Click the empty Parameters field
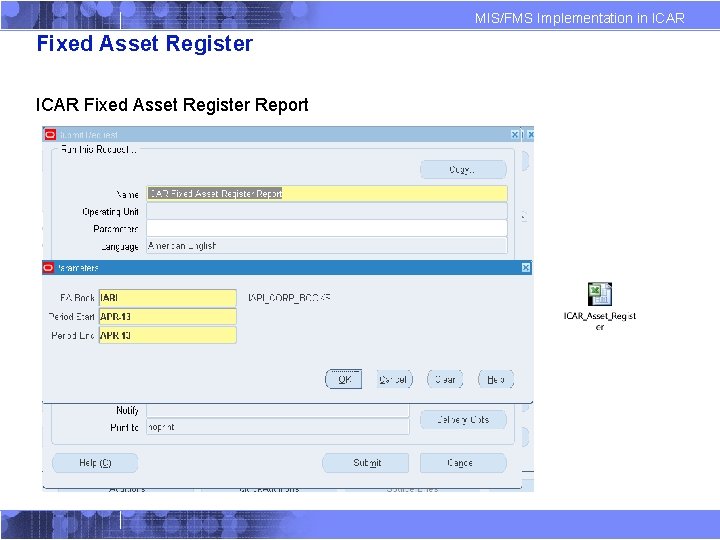This screenshot has width=720, height=540. coord(327,228)
